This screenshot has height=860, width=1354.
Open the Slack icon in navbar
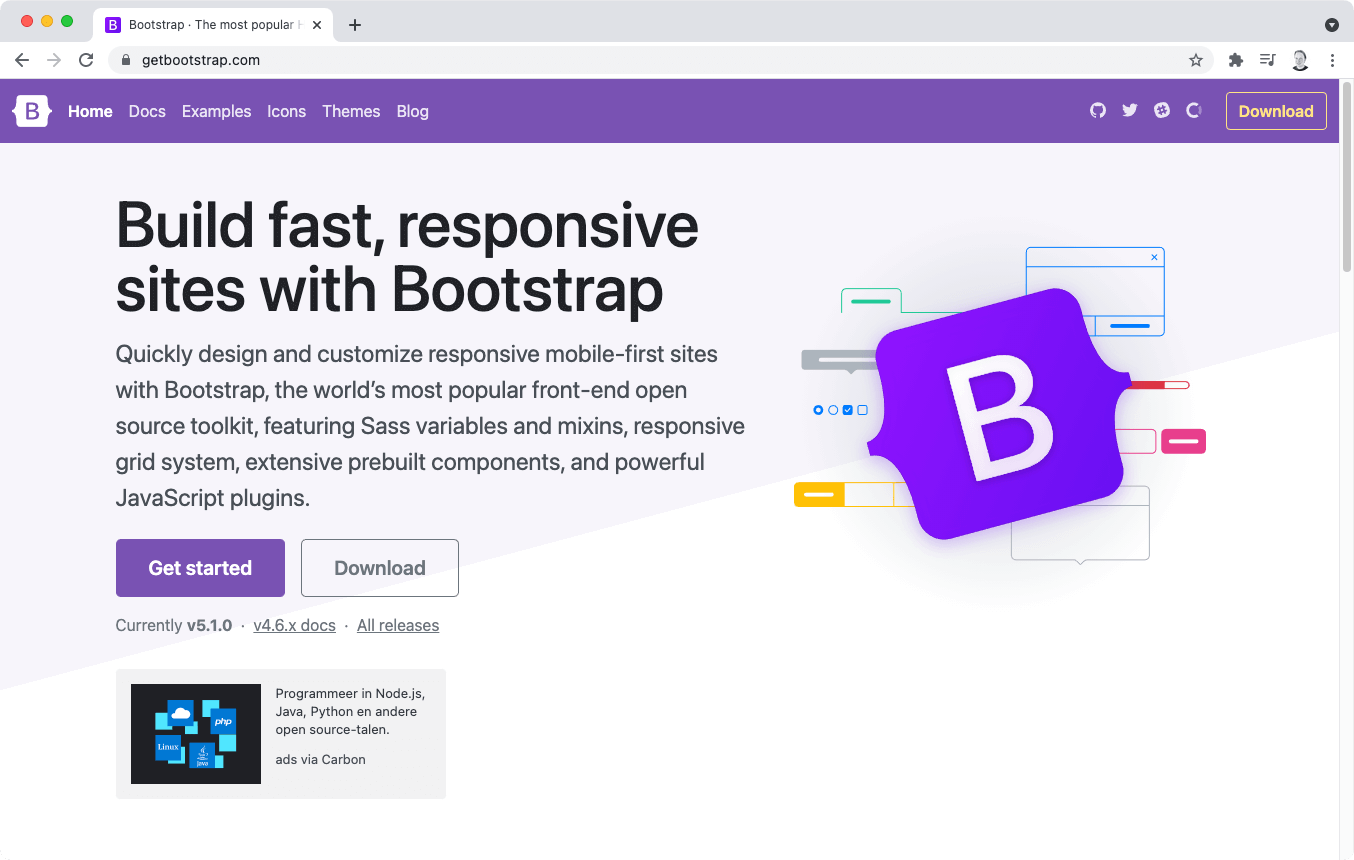click(x=1162, y=111)
